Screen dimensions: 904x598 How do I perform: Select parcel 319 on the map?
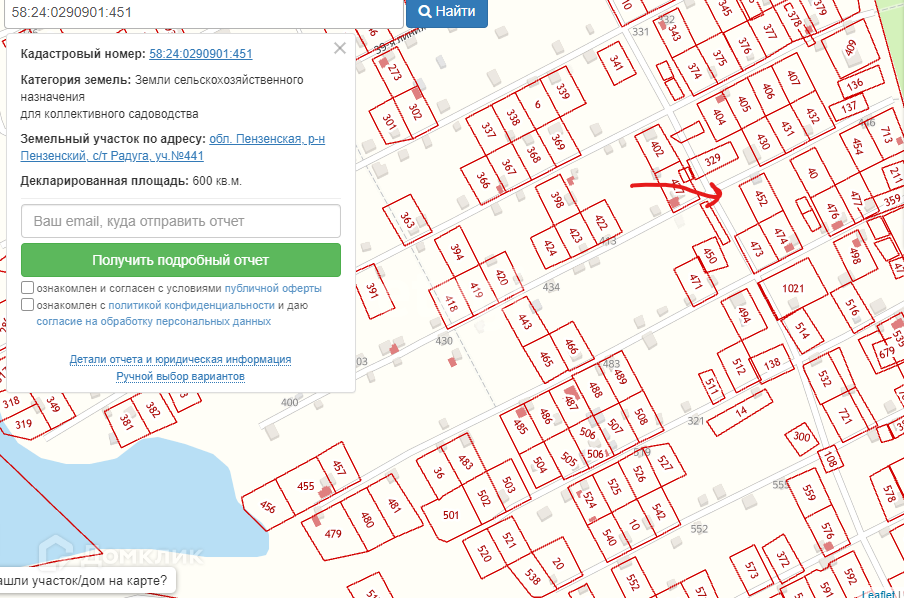click(23, 424)
